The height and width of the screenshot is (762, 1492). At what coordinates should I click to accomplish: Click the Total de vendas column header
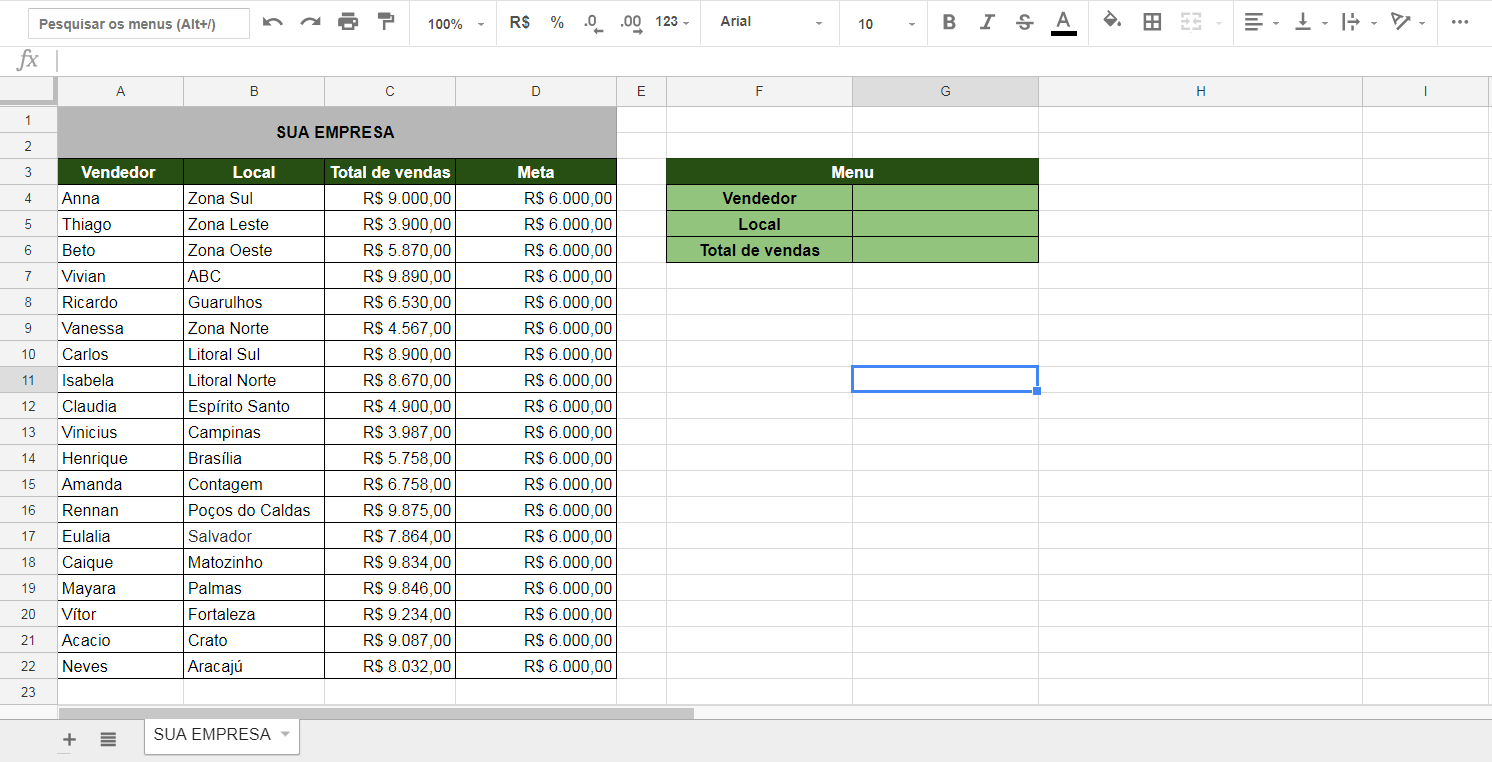coord(390,172)
